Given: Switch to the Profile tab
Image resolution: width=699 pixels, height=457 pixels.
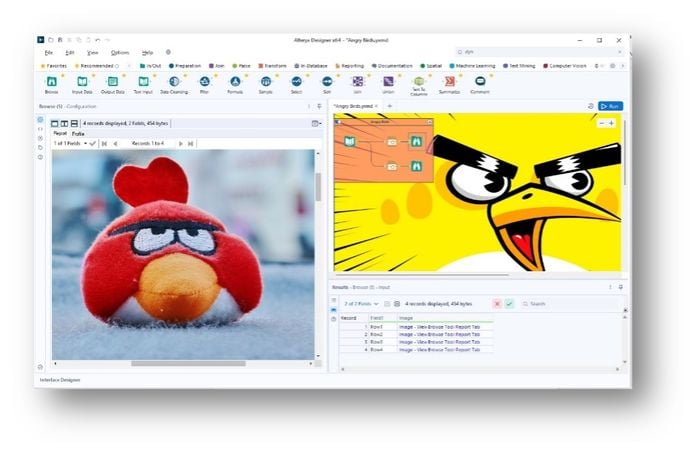Looking at the screenshot, I should [x=78, y=134].
